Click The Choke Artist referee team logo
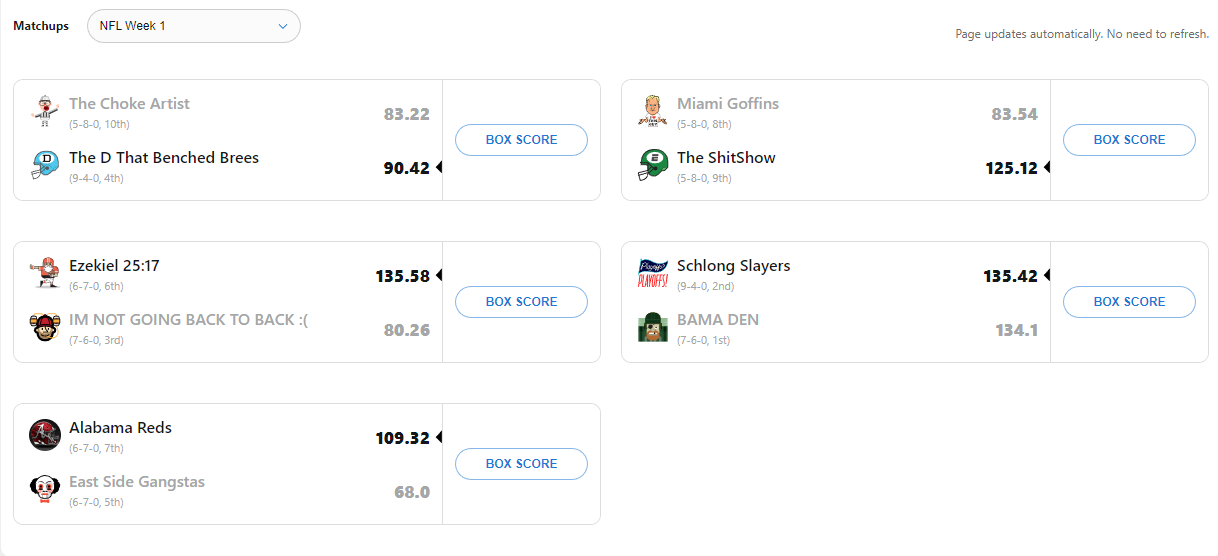Image resolution: width=1218 pixels, height=556 pixels. click(44, 110)
